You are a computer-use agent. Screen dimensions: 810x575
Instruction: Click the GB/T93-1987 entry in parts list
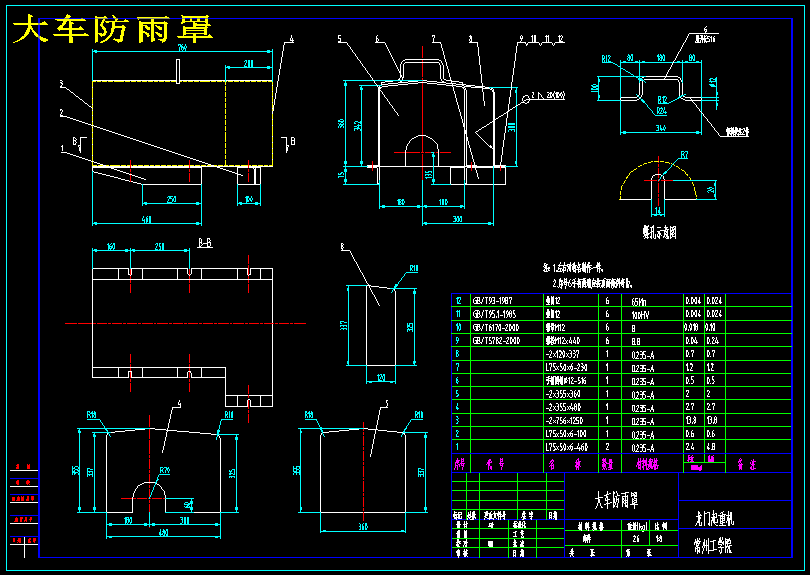pyautogui.click(x=492, y=301)
